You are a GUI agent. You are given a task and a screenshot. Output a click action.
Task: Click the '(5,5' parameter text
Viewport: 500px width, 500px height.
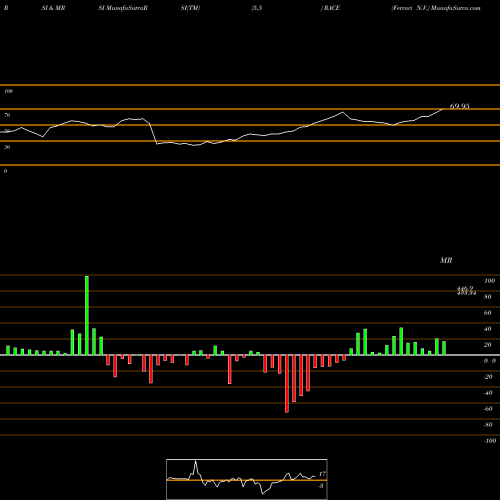[x=257, y=8]
